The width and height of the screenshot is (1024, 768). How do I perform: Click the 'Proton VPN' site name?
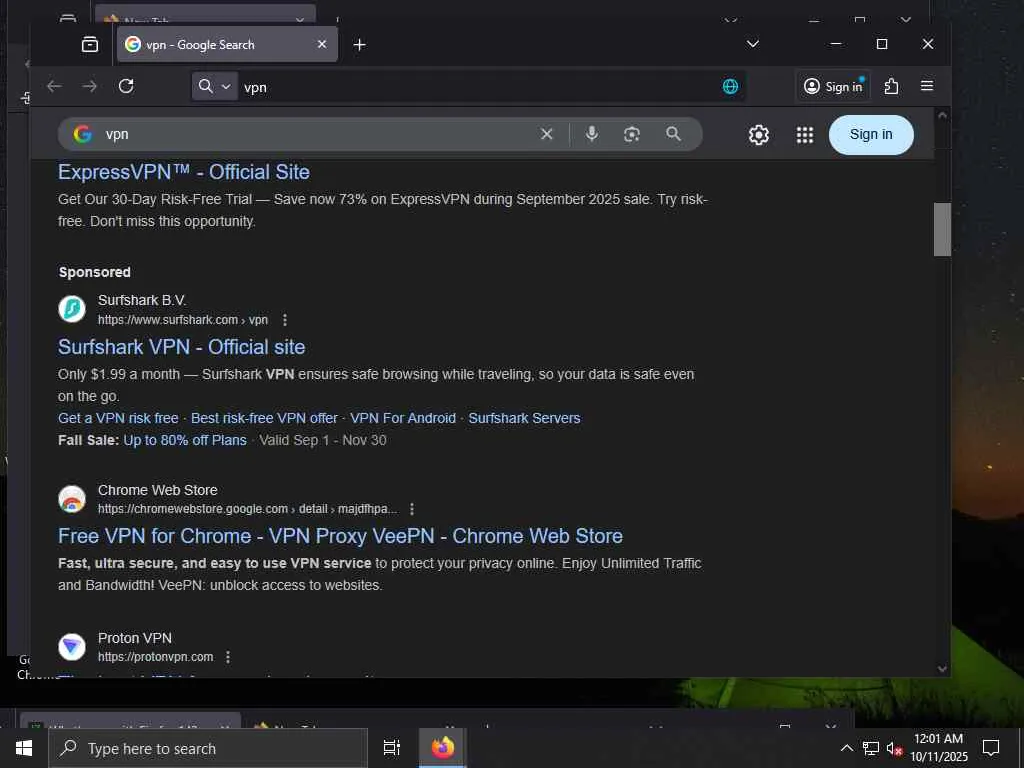tap(135, 637)
